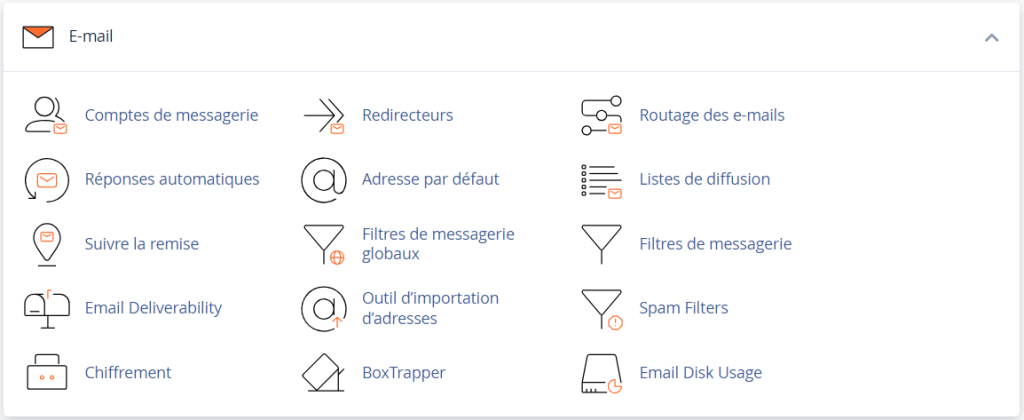The width and height of the screenshot is (1024, 420).
Task: Click the Routage des e-mails icon
Action: tap(601, 116)
